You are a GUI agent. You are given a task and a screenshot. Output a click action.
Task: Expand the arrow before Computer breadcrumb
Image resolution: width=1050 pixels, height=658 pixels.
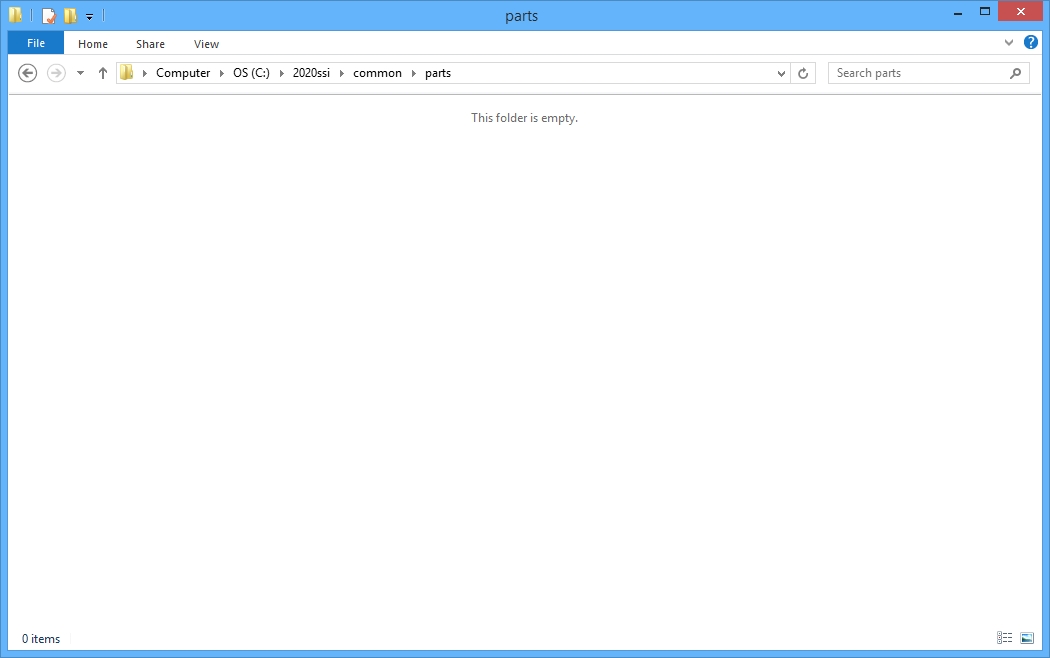pyautogui.click(x=145, y=73)
